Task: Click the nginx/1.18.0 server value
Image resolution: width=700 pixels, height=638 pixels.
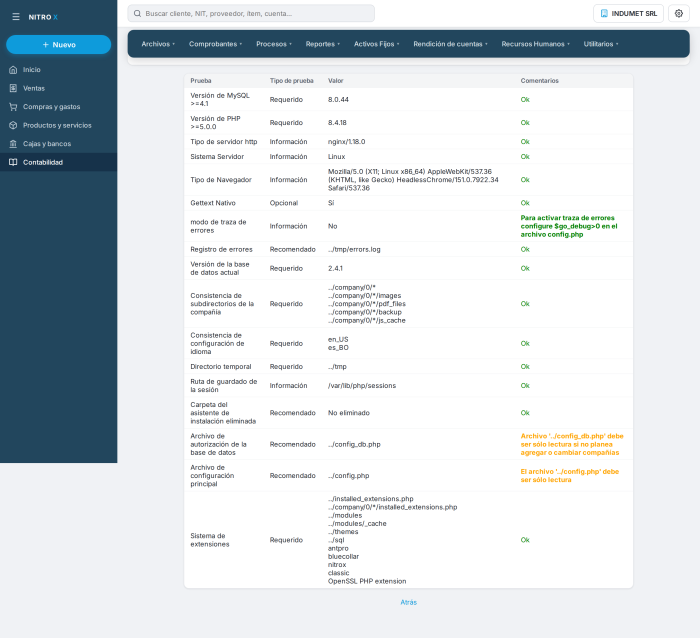Action: click(x=346, y=142)
